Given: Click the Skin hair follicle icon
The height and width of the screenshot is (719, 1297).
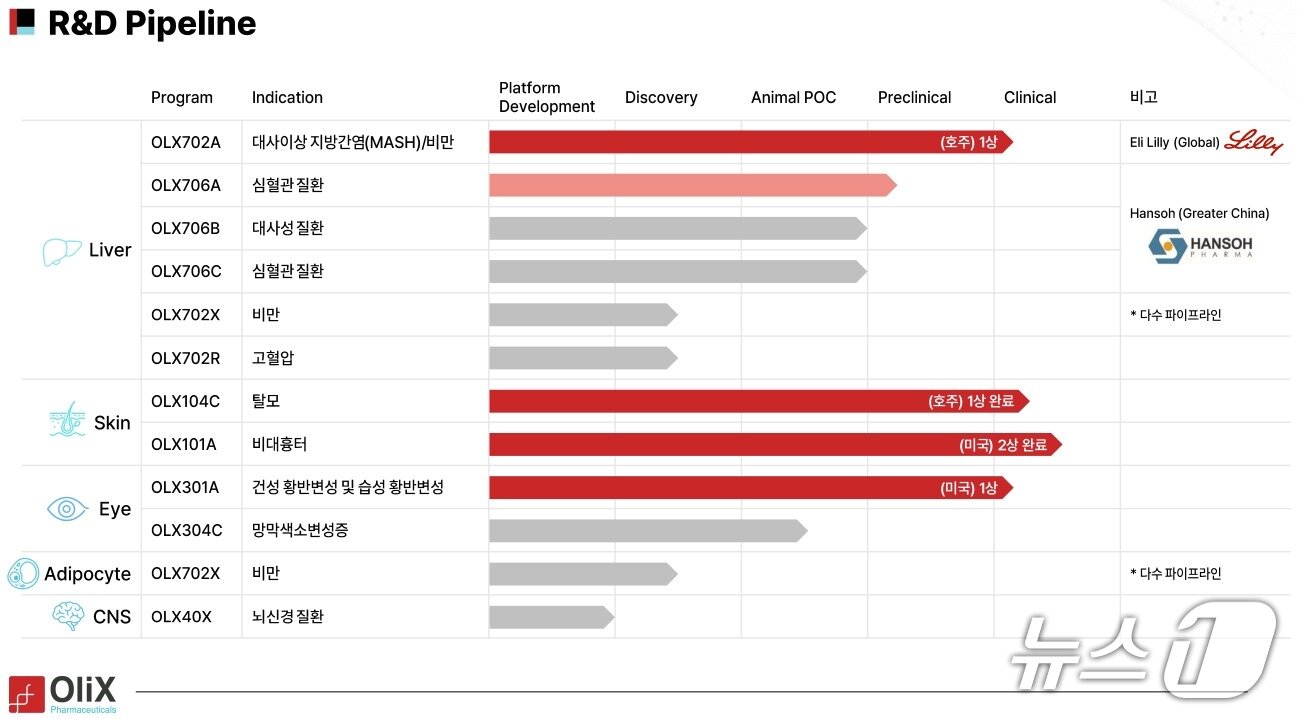Looking at the screenshot, I should coord(67,421).
